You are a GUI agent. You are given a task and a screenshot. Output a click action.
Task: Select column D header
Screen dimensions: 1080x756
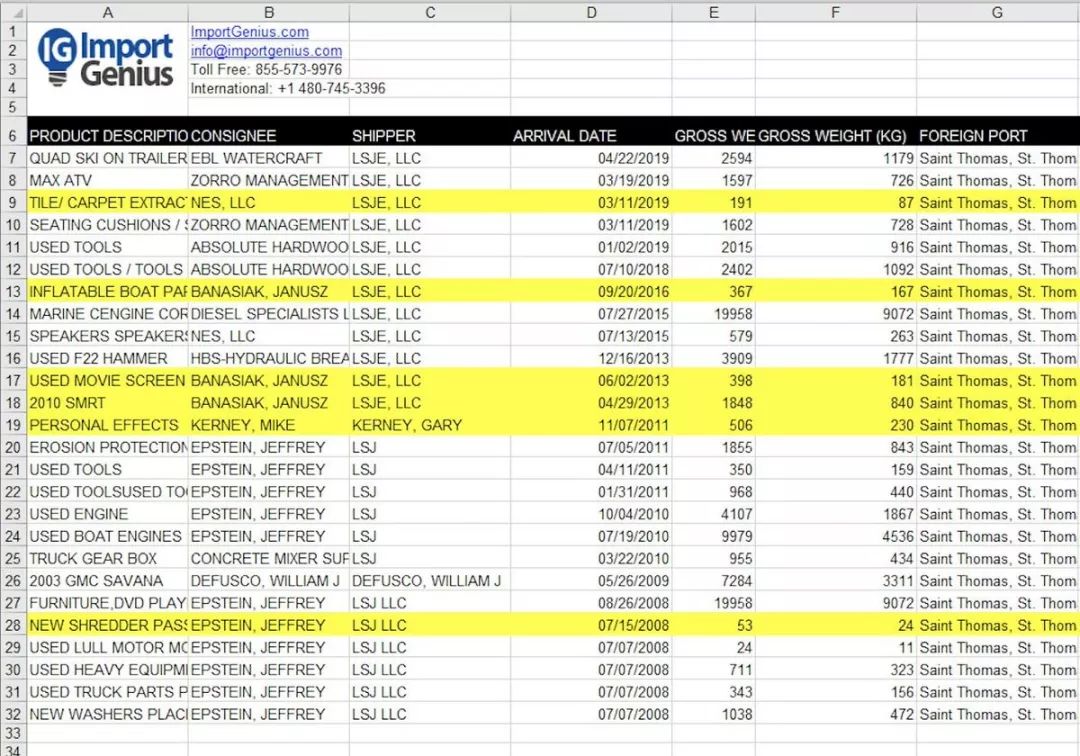point(591,12)
